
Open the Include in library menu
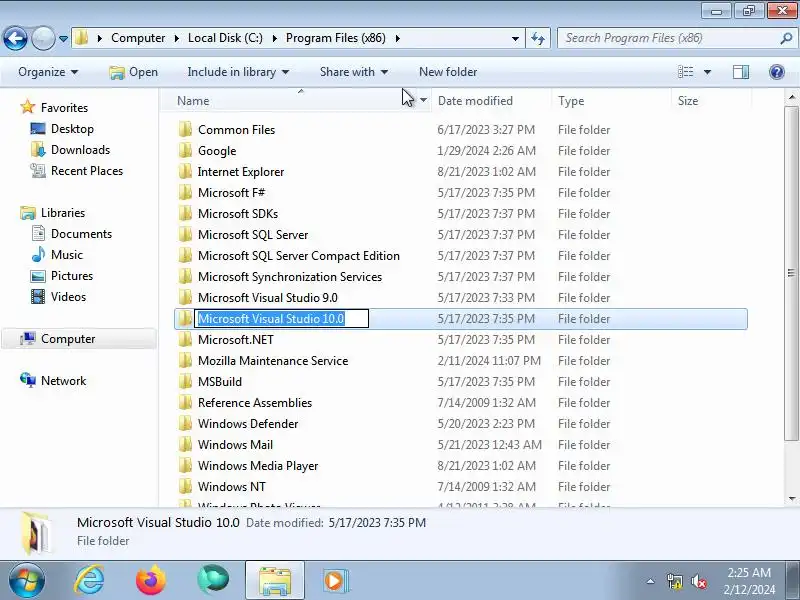click(x=238, y=72)
